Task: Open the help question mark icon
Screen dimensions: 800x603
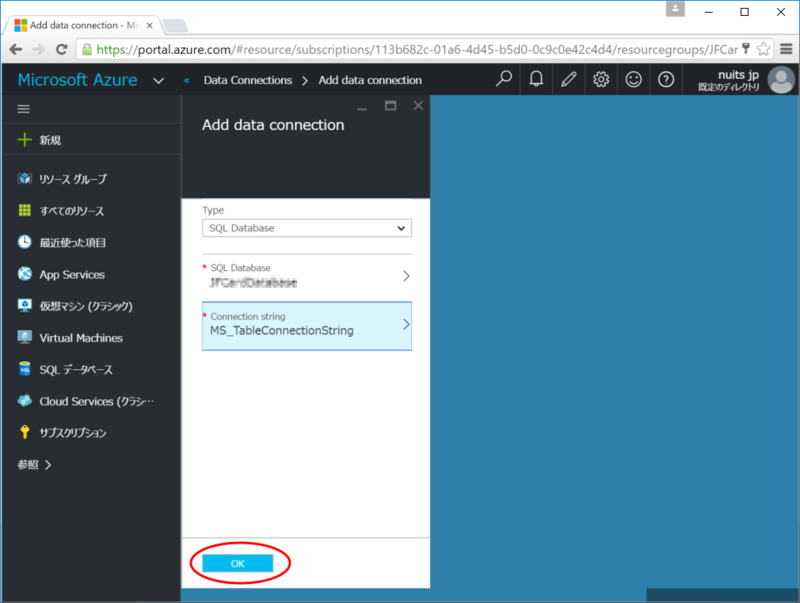Action: (x=666, y=79)
